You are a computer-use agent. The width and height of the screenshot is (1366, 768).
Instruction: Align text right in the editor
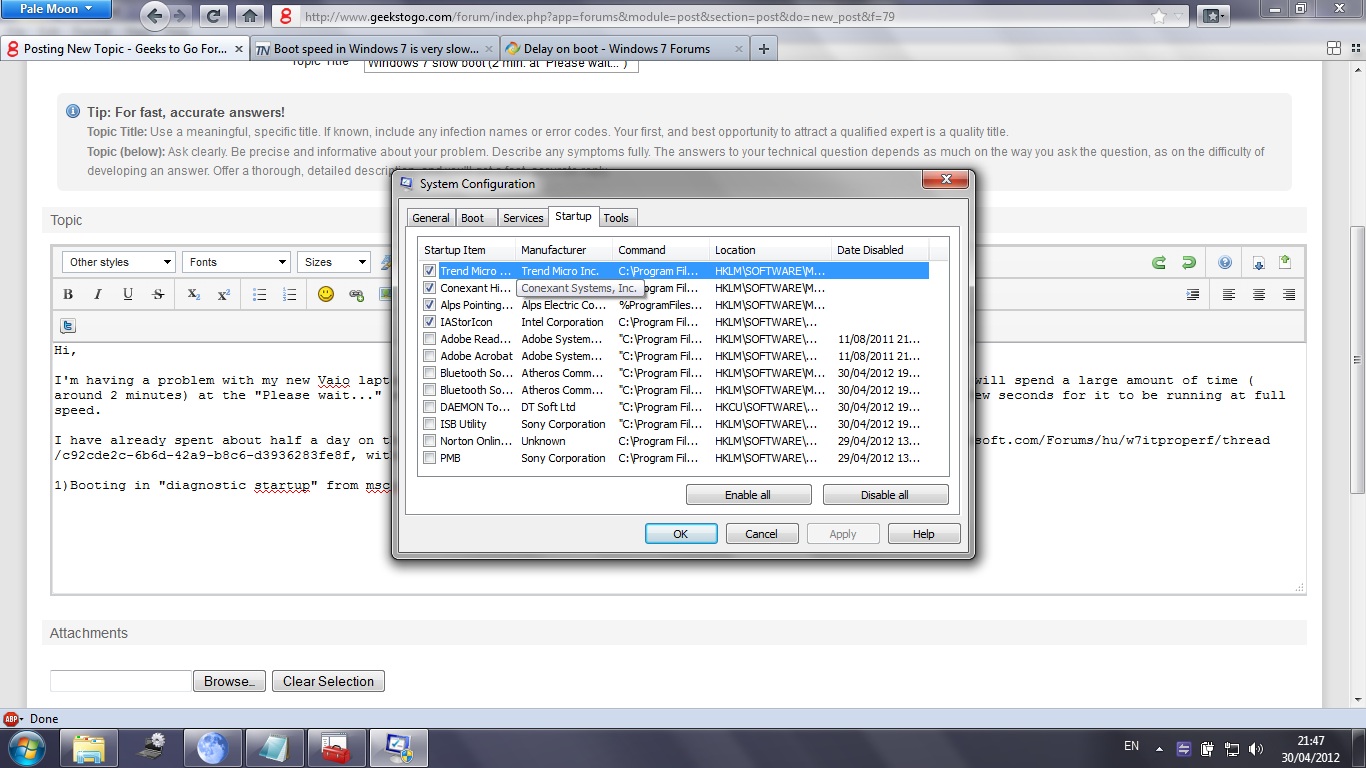(1289, 295)
